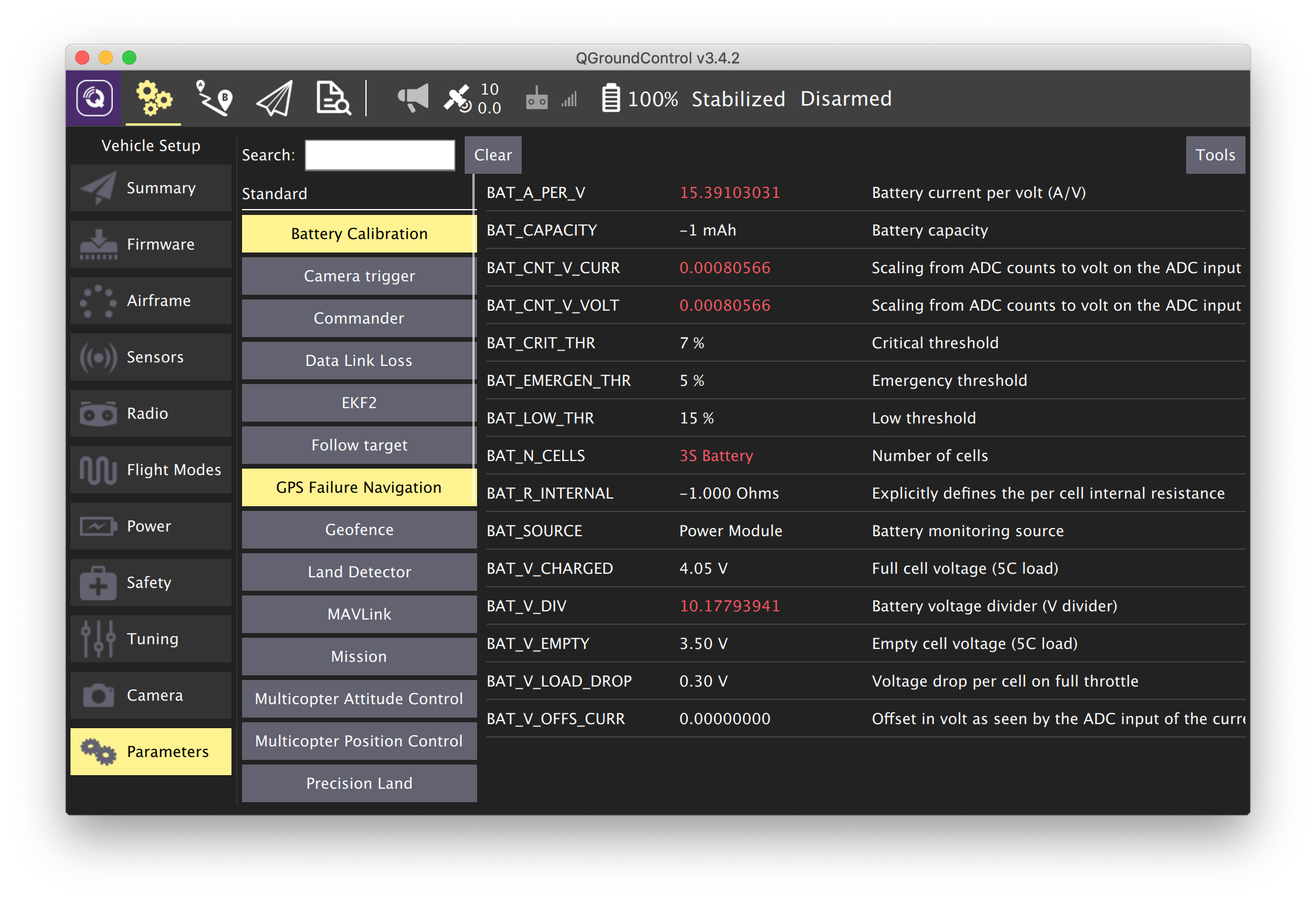Click the Disarmed status to arm

pyautogui.click(x=846, y=99)
